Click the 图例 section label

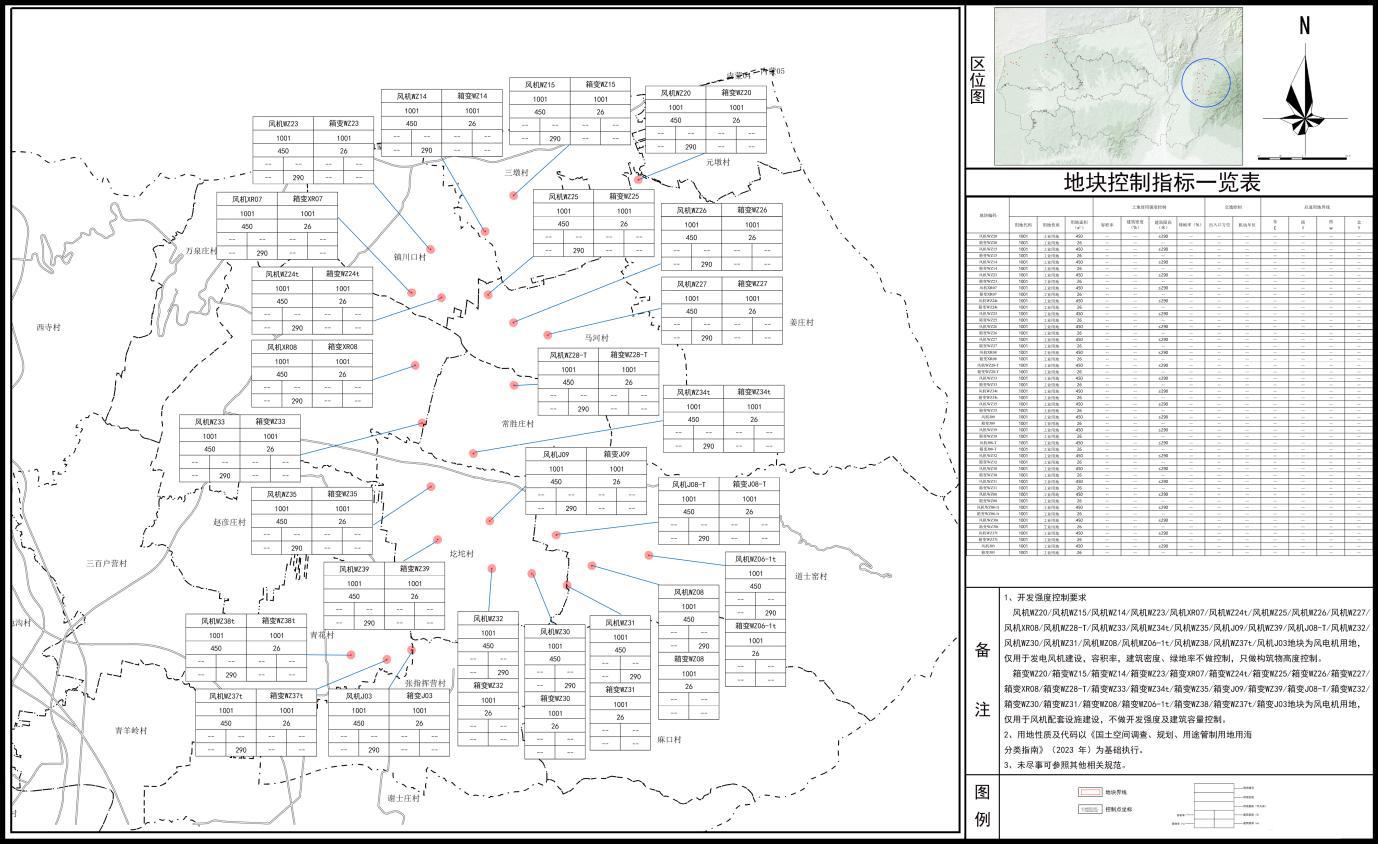click(982, 805)
